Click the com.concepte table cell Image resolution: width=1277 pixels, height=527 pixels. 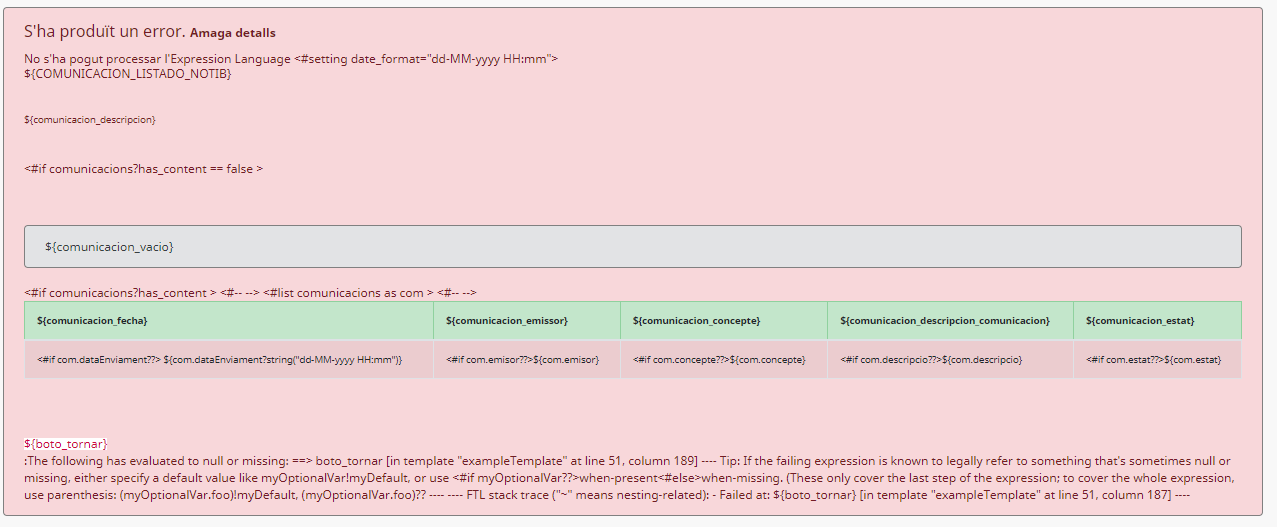(724, 359)
